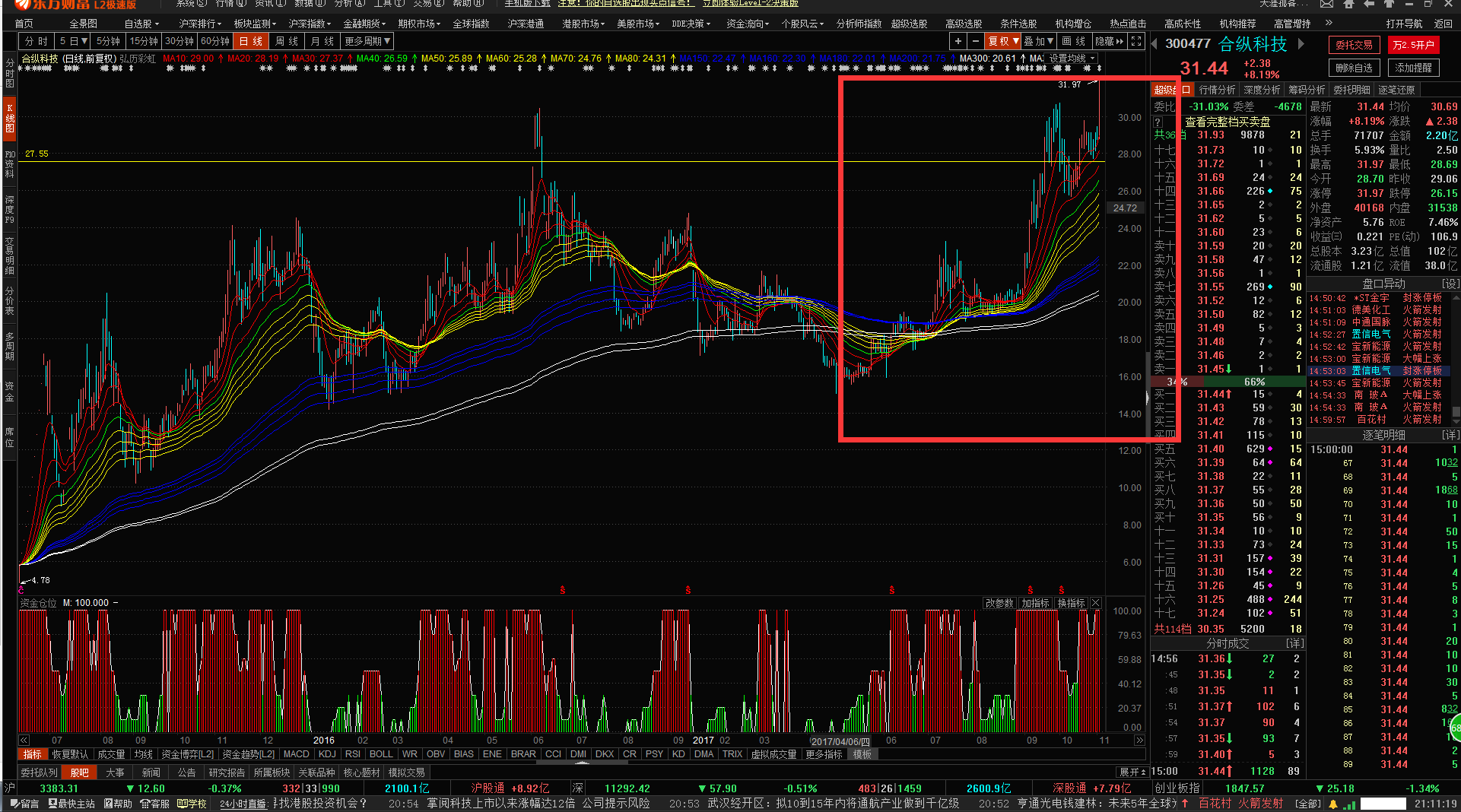The image size is (1461, 812).
Task: Switch to 30分钟 period
Action: click(179, 41)
